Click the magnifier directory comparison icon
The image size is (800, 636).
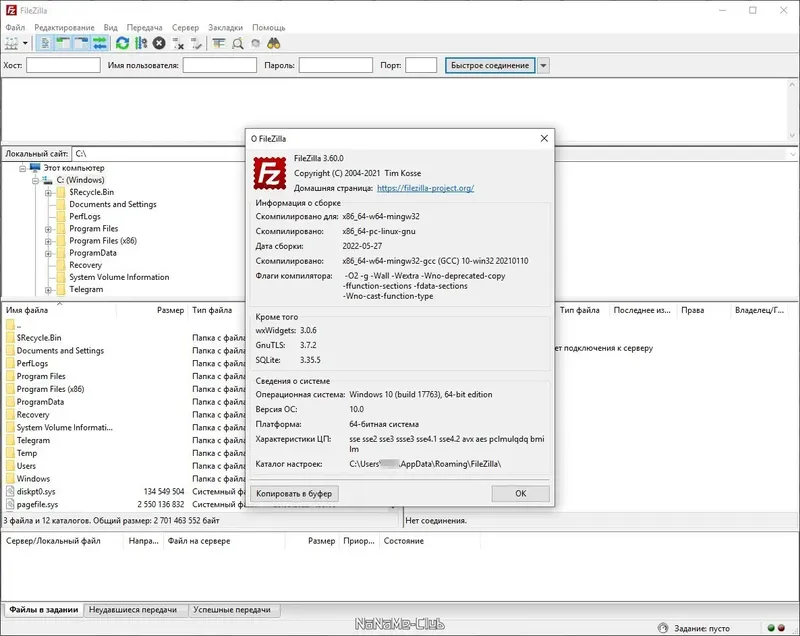click(238, 44)
